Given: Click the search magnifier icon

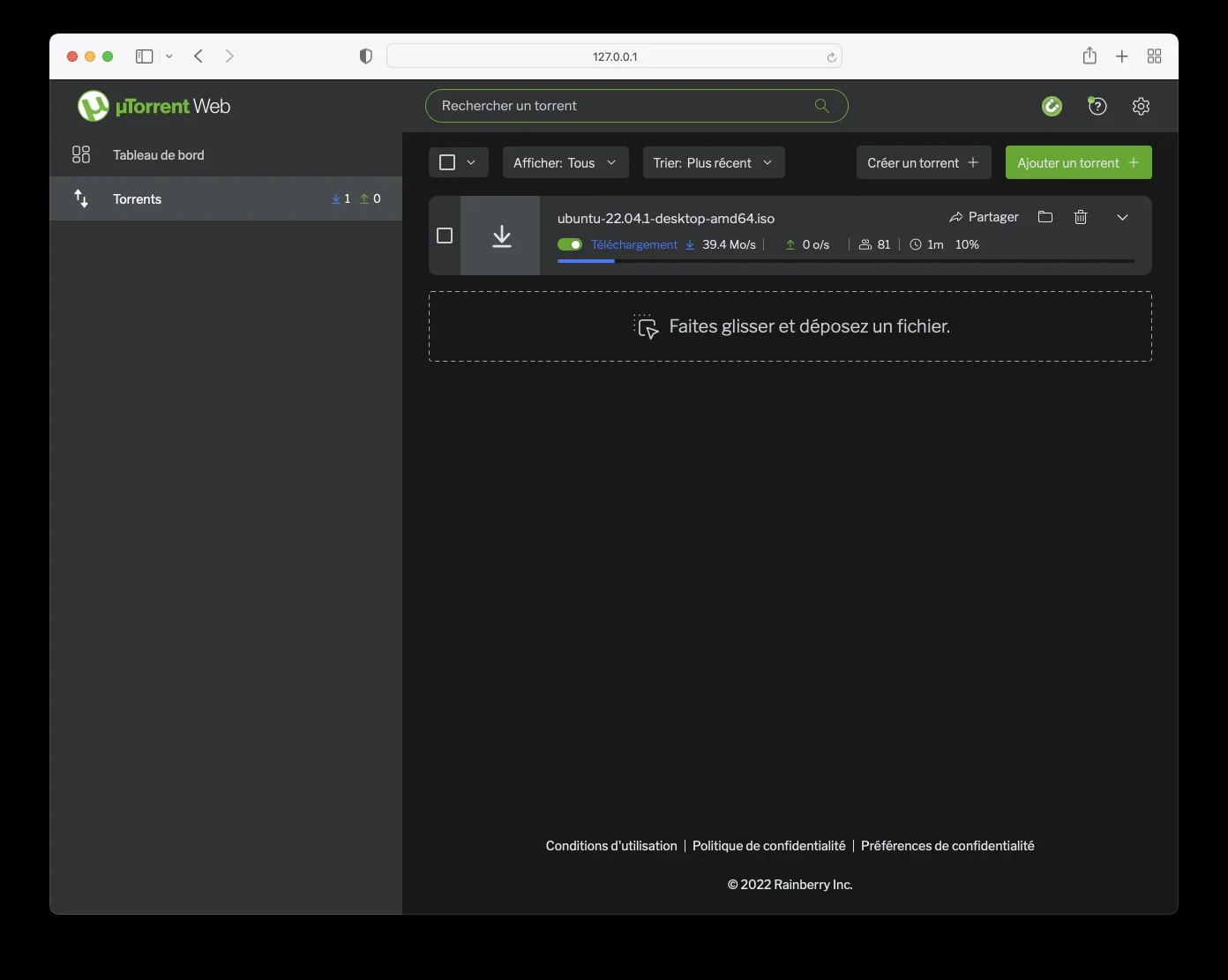Looking at the screenshot, I should (x=821, y=106).
